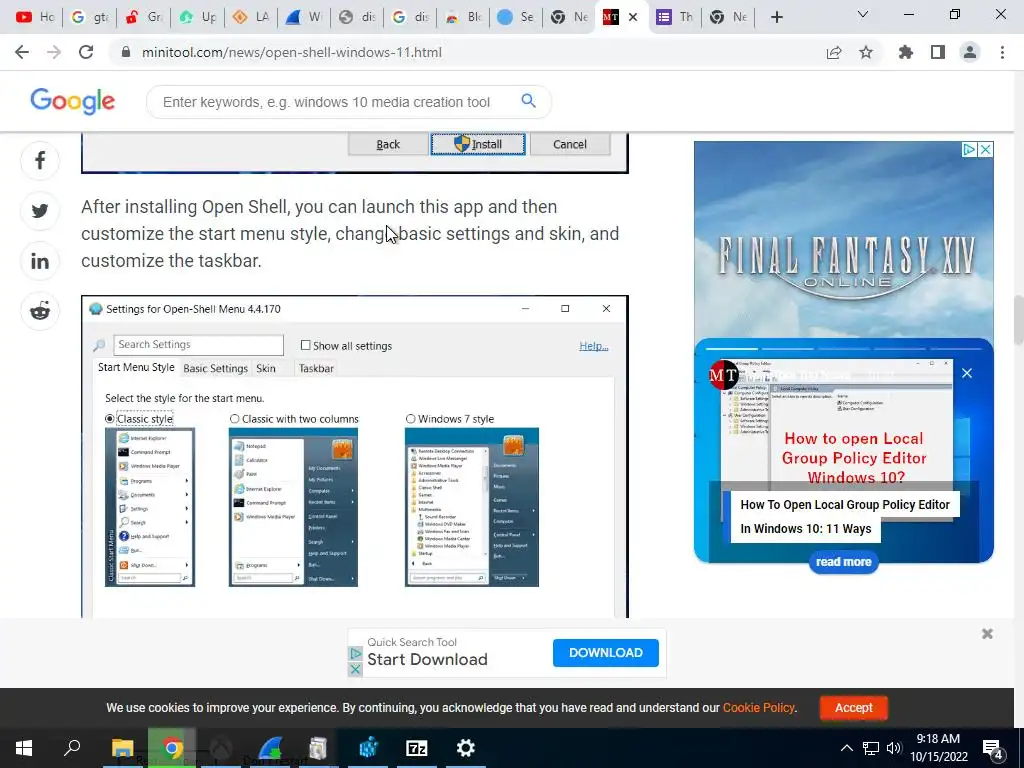1024x768 pixels.
Task: Open the Chrome three-dot menu
Action: click(x=1002, y=52)
